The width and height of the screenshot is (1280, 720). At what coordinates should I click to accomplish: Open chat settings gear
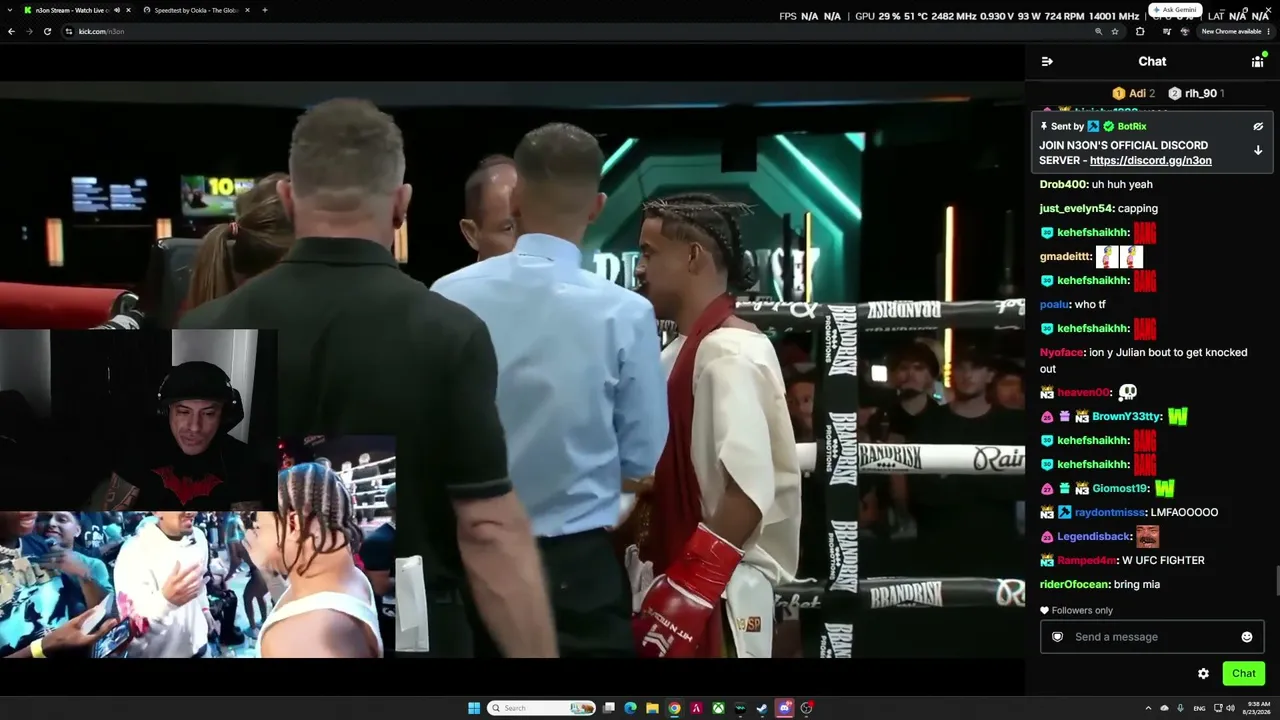1203,674
